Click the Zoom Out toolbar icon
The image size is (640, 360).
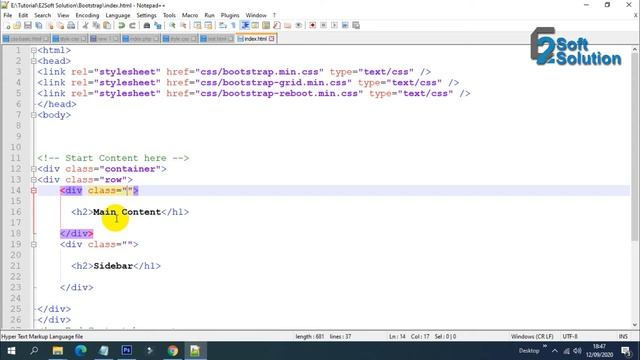[x=183, y=25]
